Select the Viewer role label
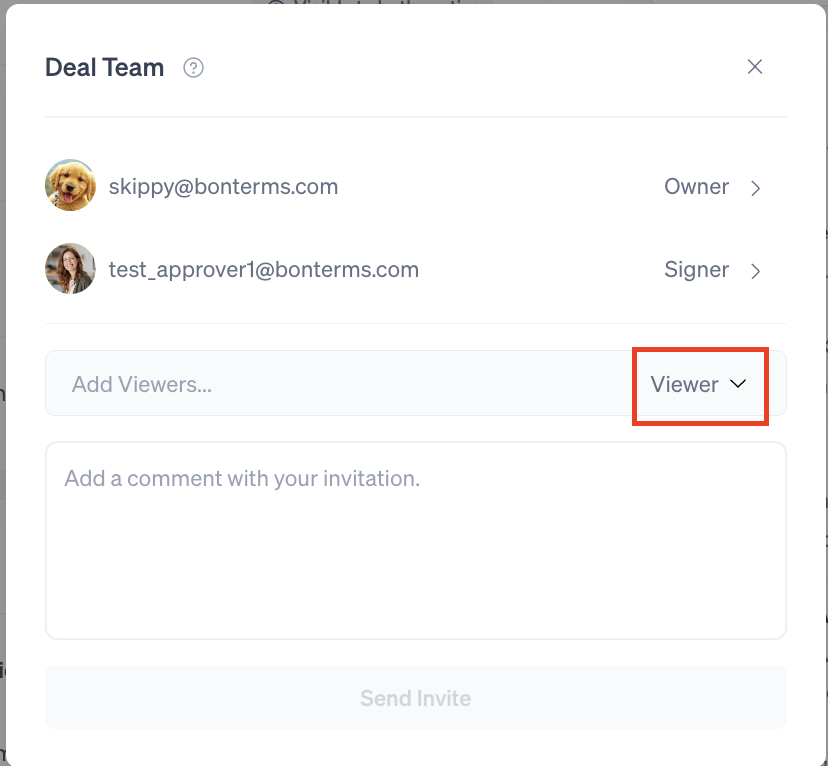 (684, 384)
